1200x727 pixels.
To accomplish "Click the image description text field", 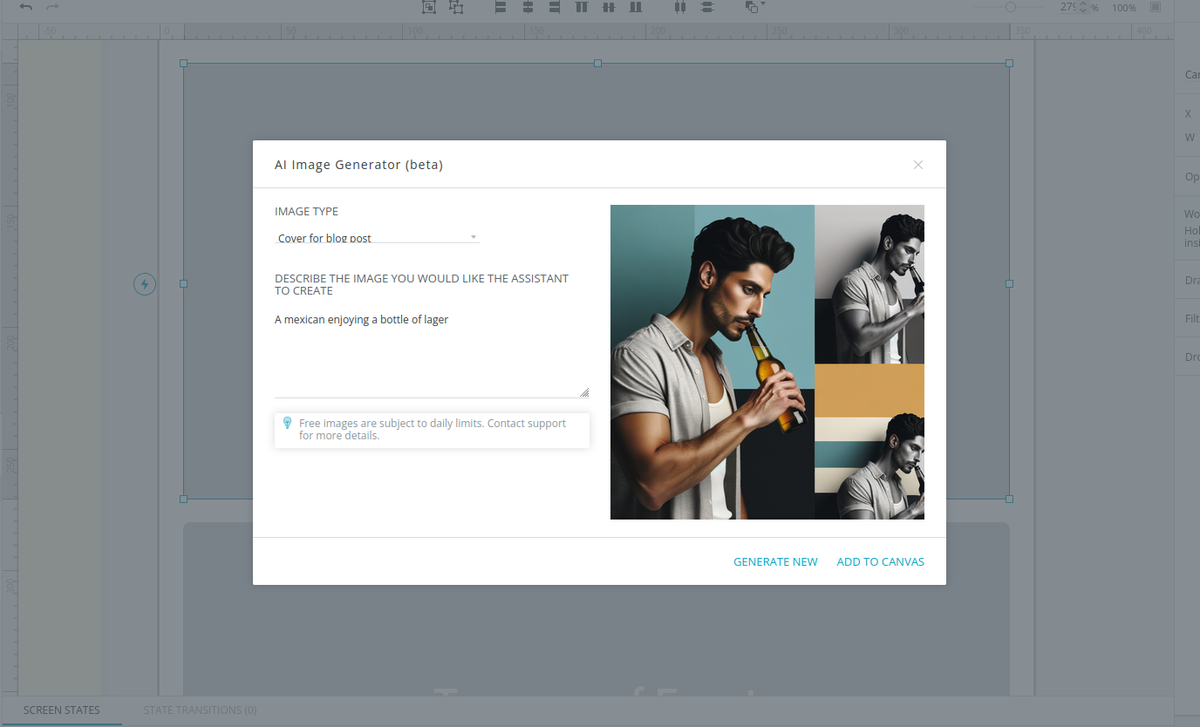I will point(432,353).
